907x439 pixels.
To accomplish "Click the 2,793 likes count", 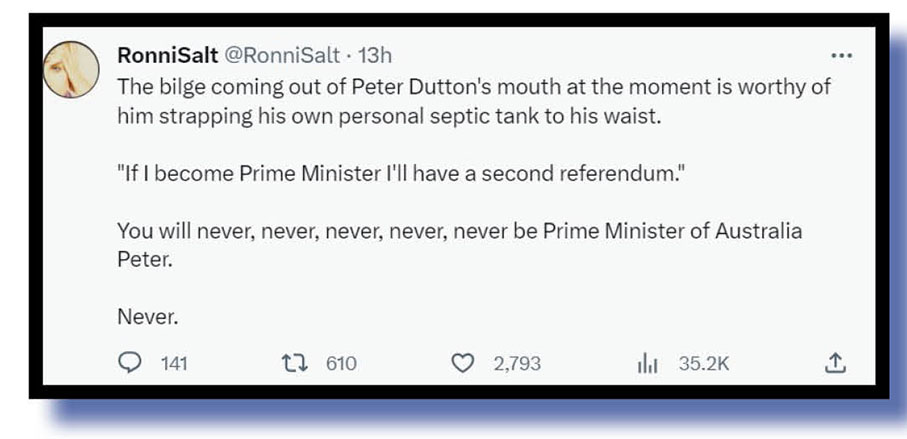I will coord(517,364).
